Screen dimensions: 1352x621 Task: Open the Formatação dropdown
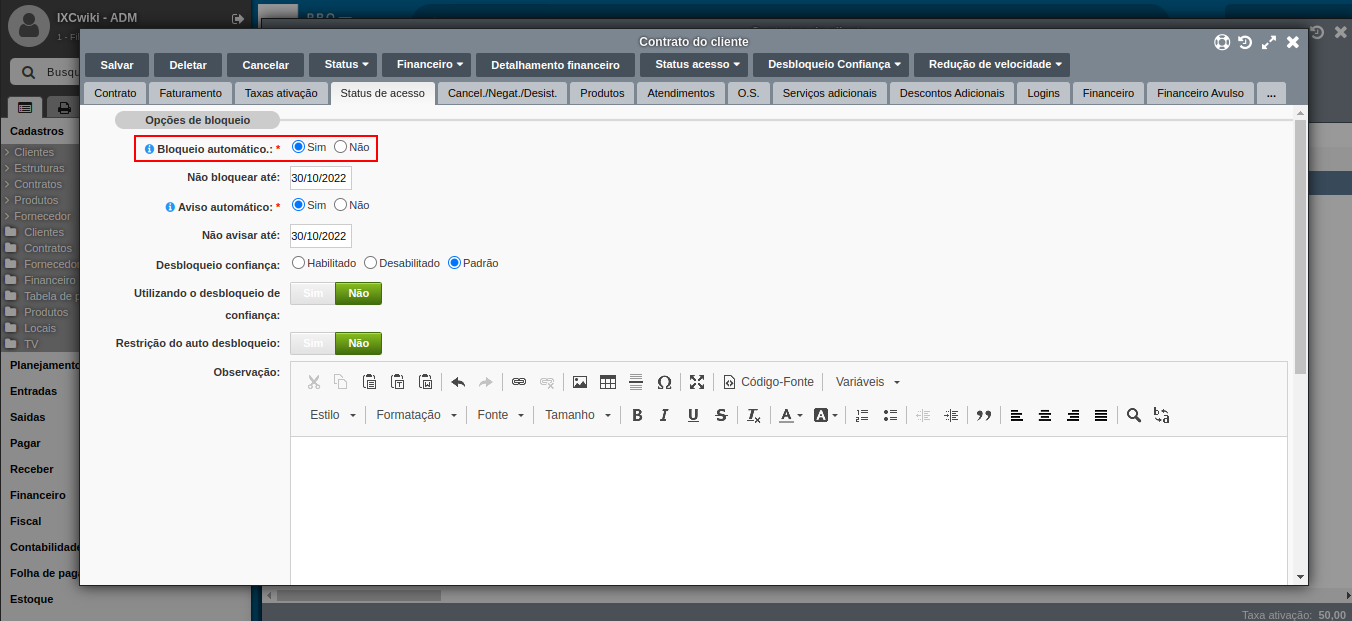click(x=416, y=415)
